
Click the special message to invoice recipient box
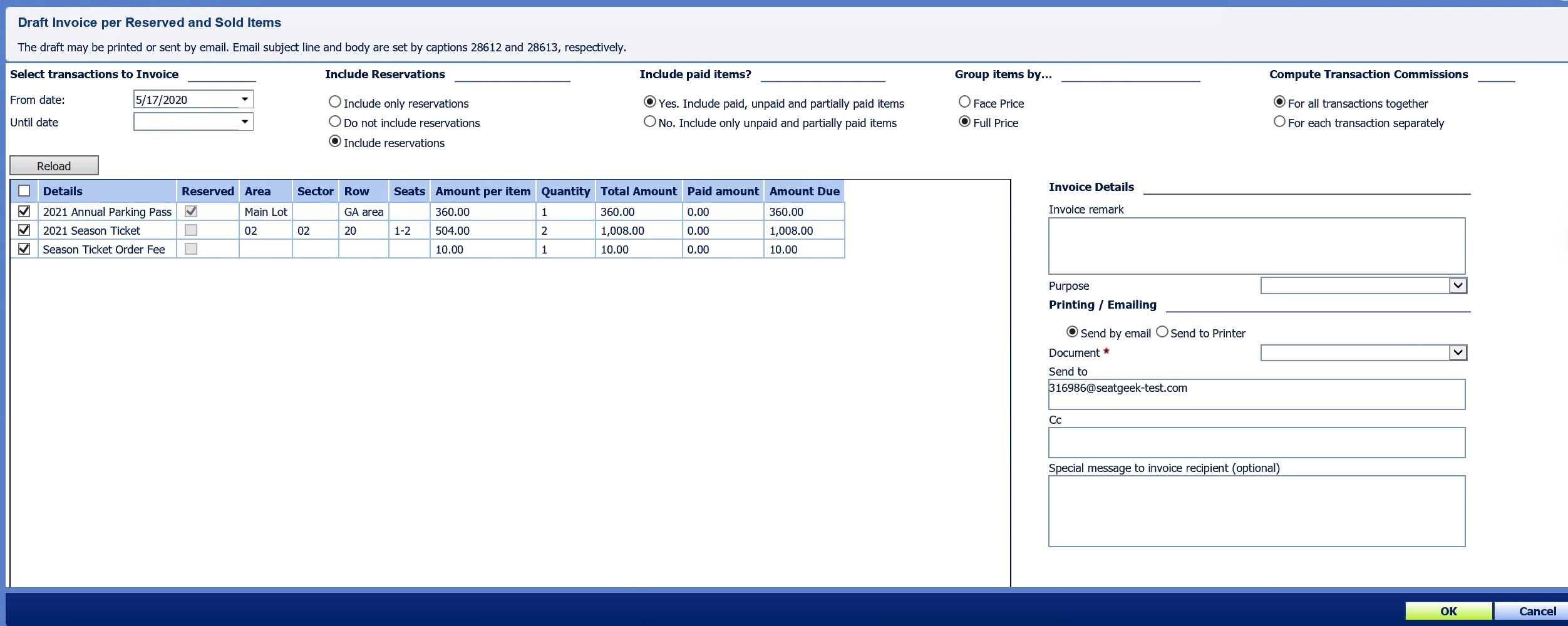[x=1256, y=510]
